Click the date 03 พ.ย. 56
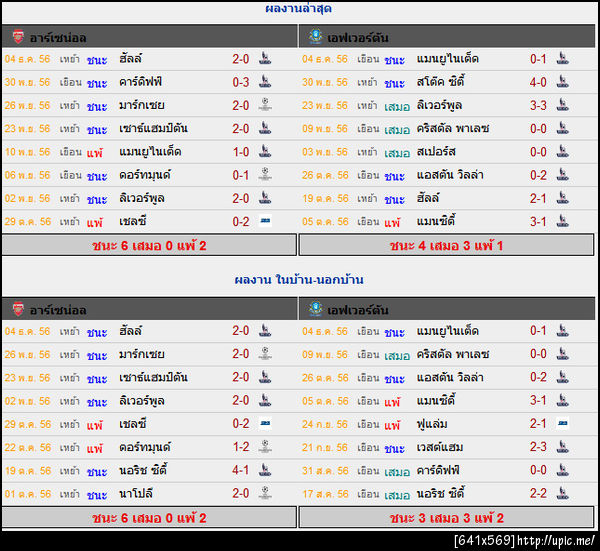 coord(325,152)
